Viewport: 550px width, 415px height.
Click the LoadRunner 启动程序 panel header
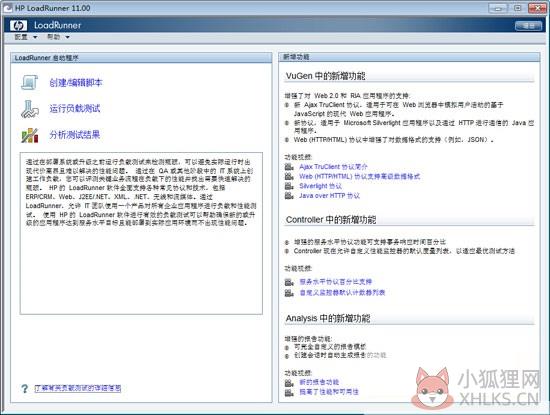[141, 58]
